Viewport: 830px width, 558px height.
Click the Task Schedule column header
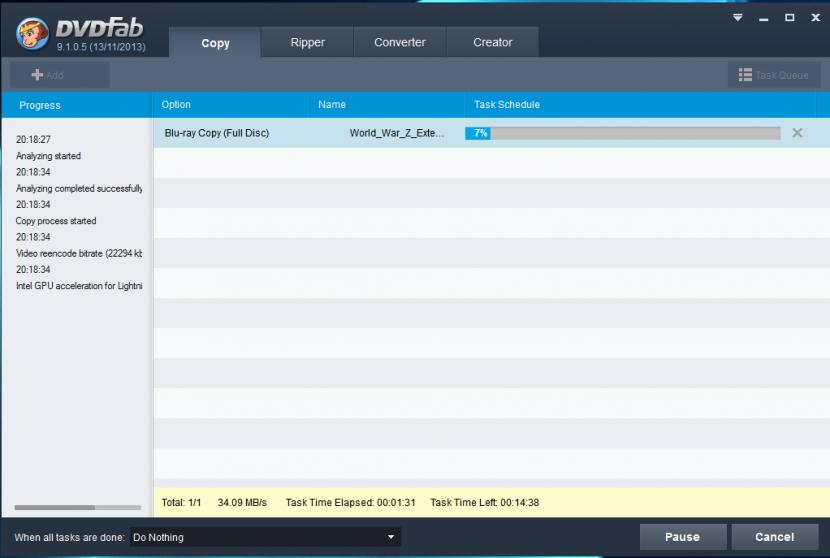(x=640, y=105)
